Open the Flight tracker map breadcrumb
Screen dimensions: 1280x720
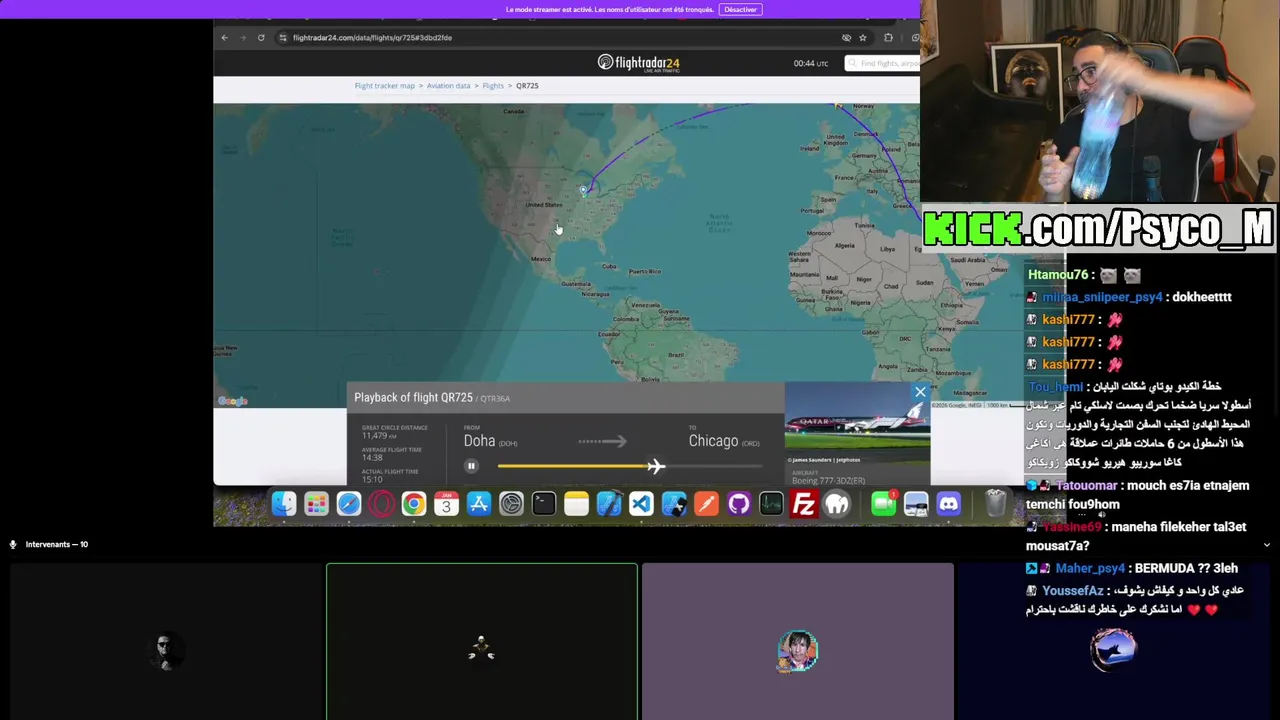pyautogui.click(x=384, y=86)
